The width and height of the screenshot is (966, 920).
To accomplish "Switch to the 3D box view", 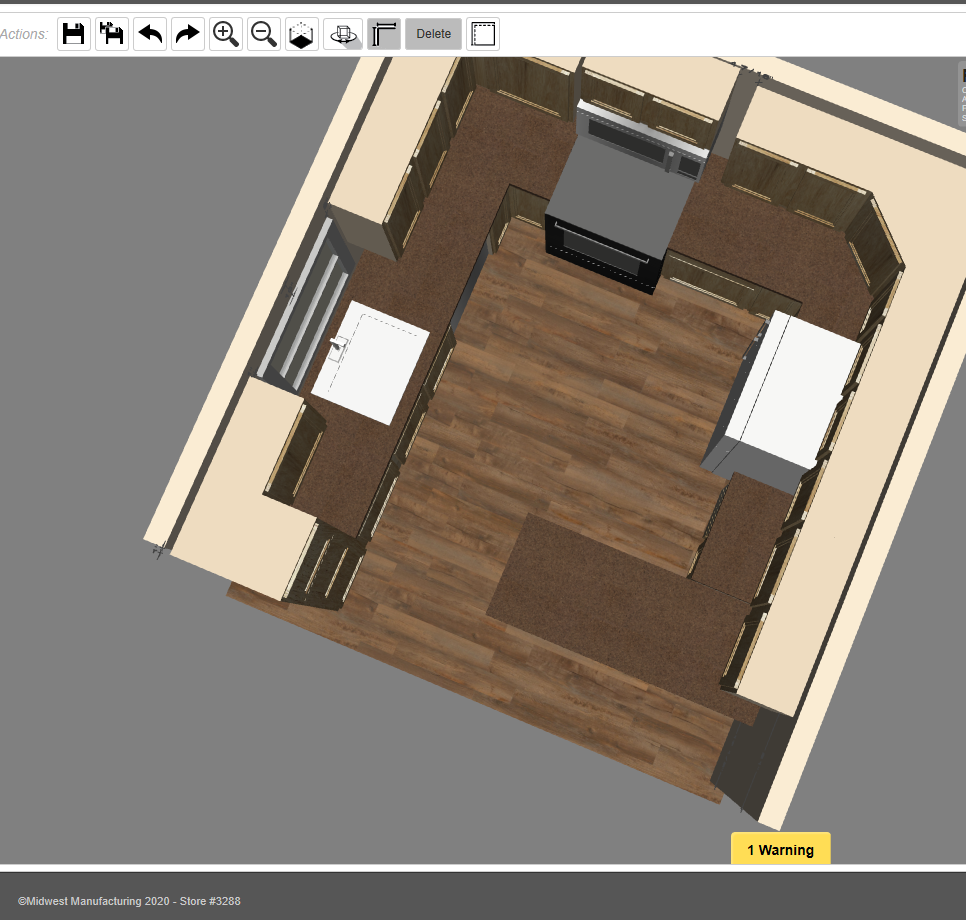I will (x=302, y=34).
